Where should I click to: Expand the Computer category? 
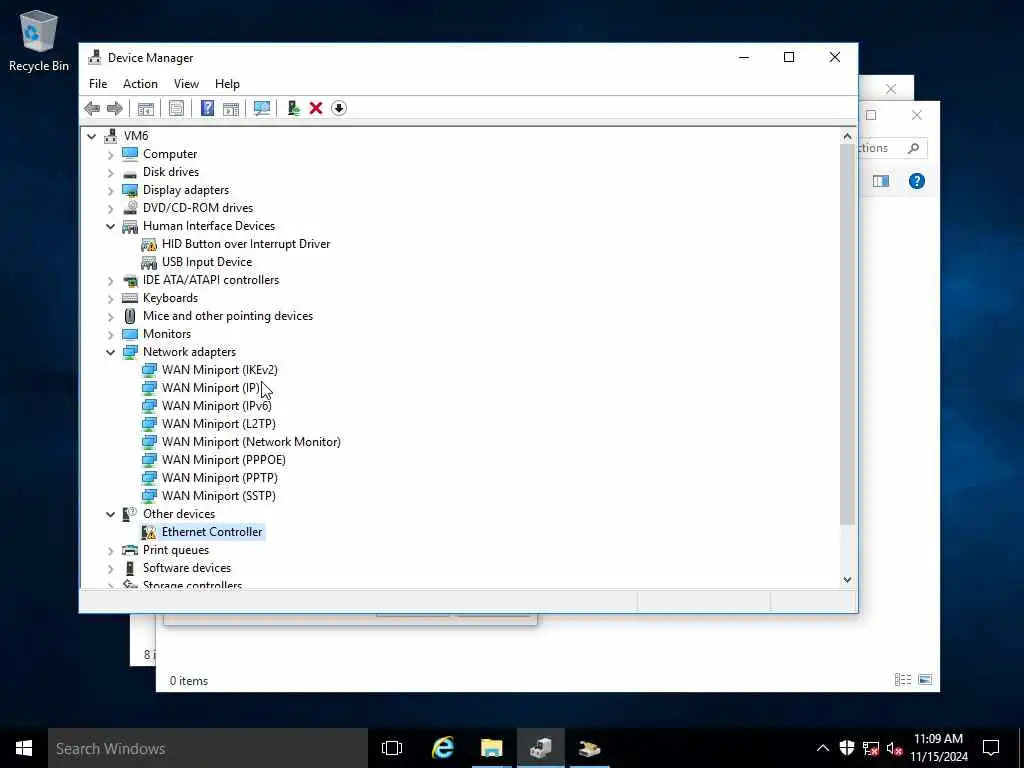click(110, 154)
